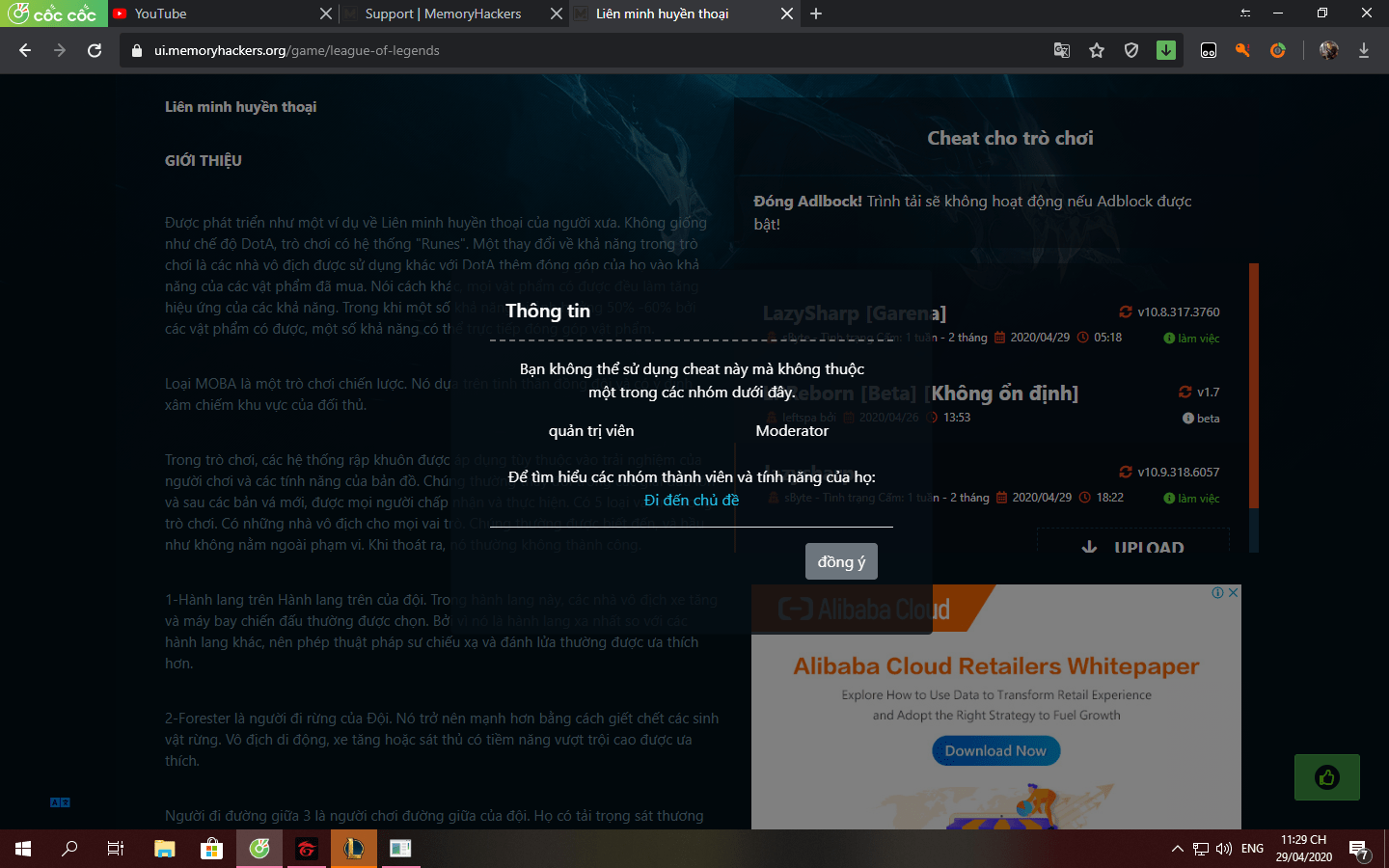Click the green download extension icon

click(x=1166, y=50)
